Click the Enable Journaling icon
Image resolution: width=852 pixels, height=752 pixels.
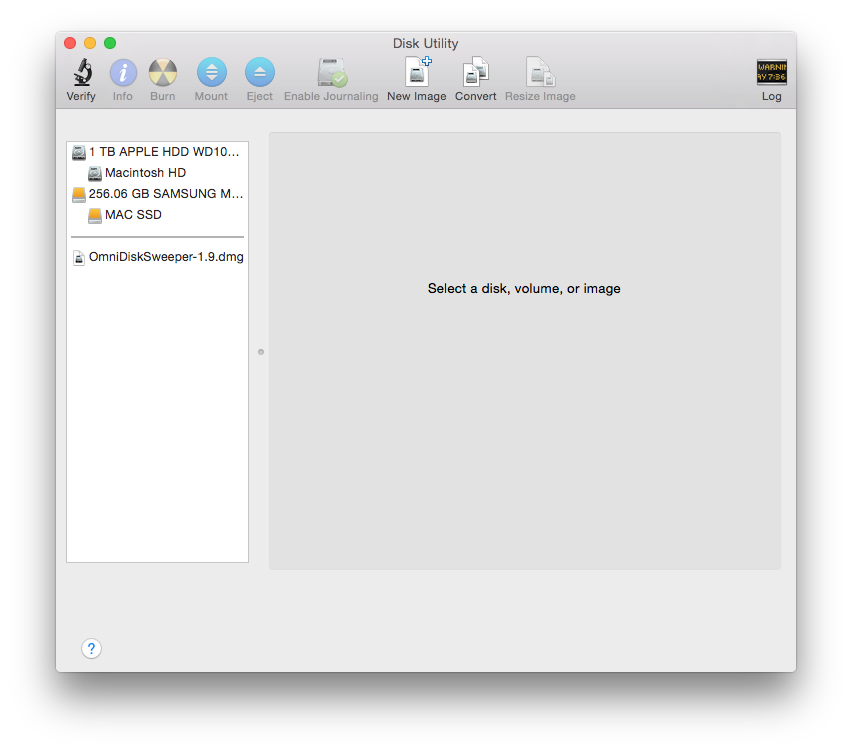coord(330,72)
